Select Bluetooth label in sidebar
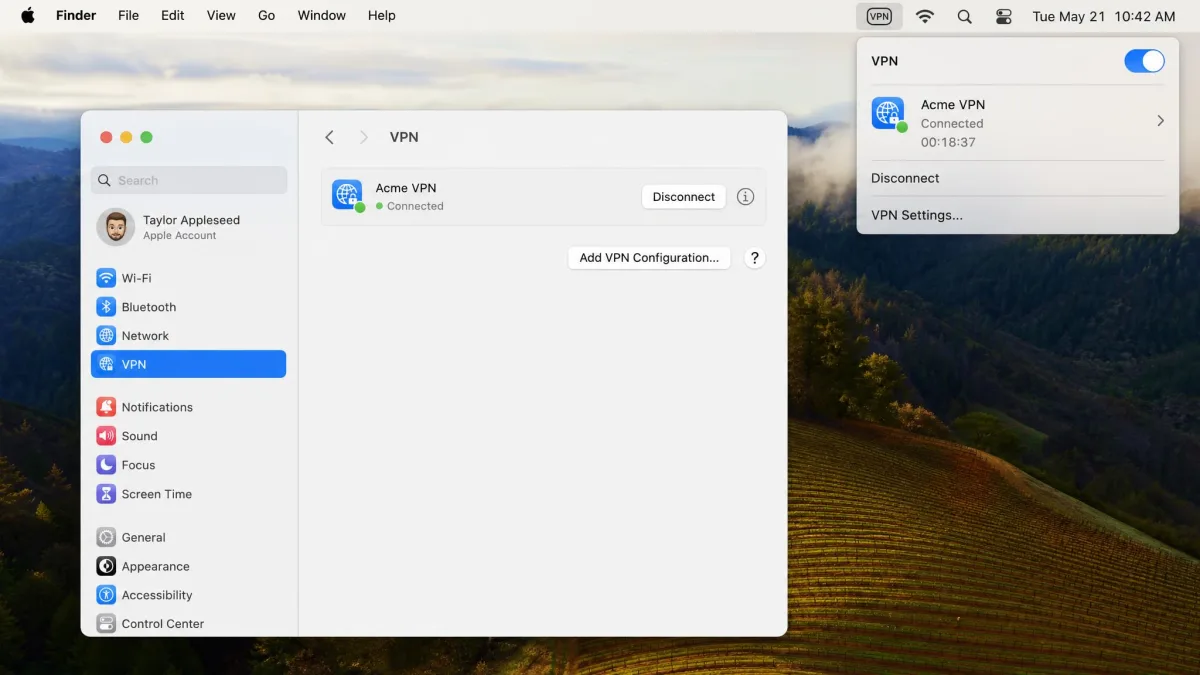The width and height of the screenshot is (1200, 675). (149, 307)
